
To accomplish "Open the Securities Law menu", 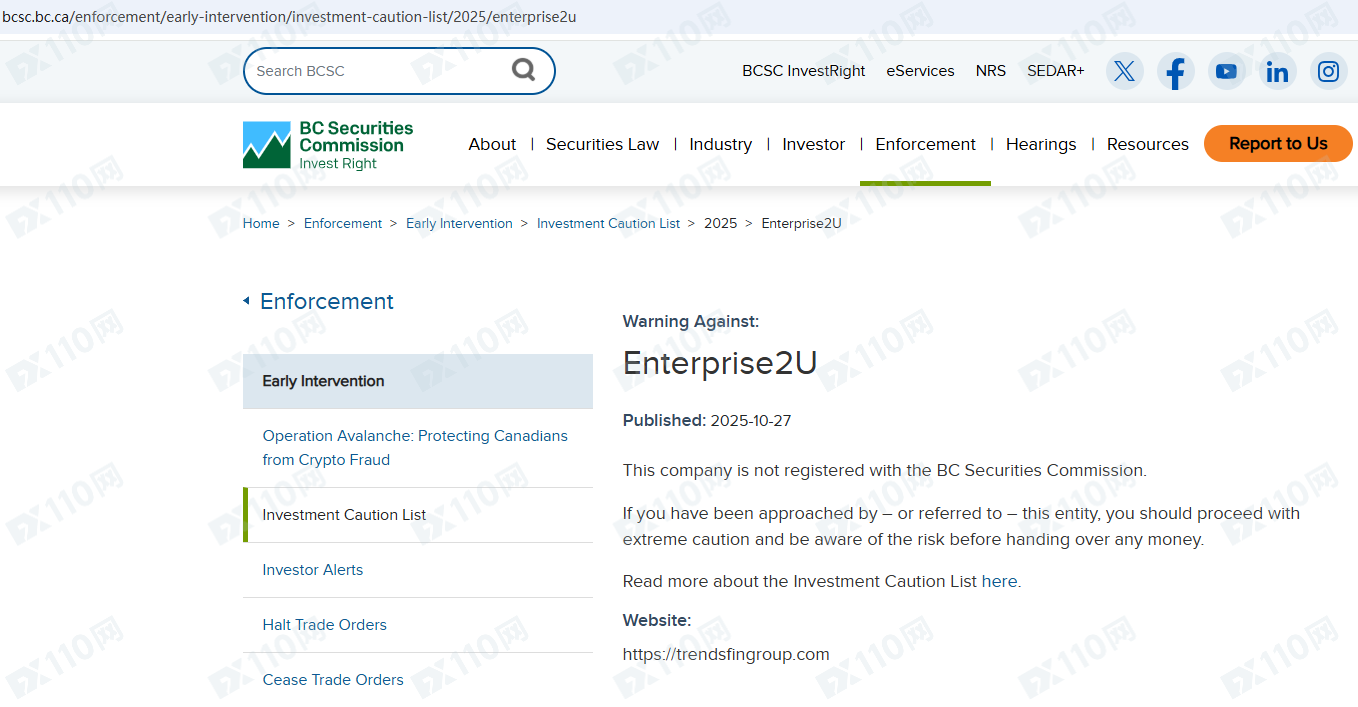I will [602, 144].
